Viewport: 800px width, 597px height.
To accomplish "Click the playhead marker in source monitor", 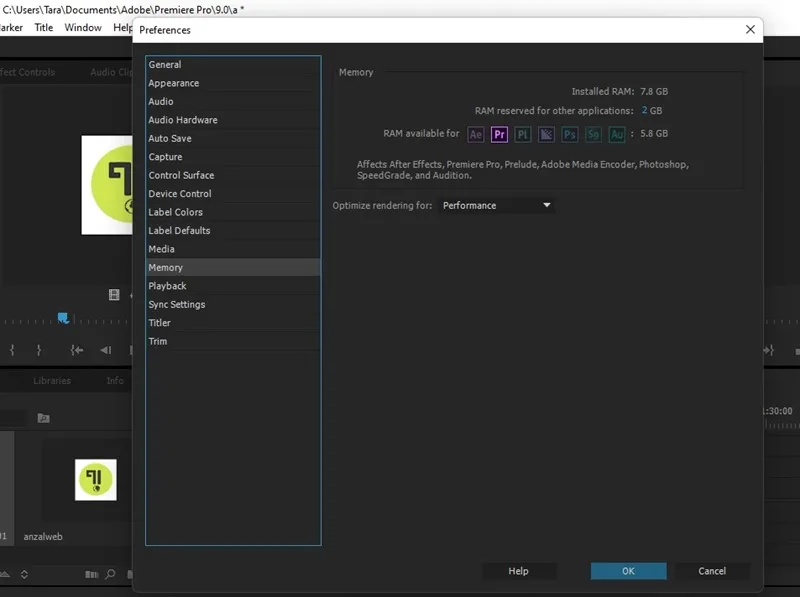I will [x=63, y=318].
